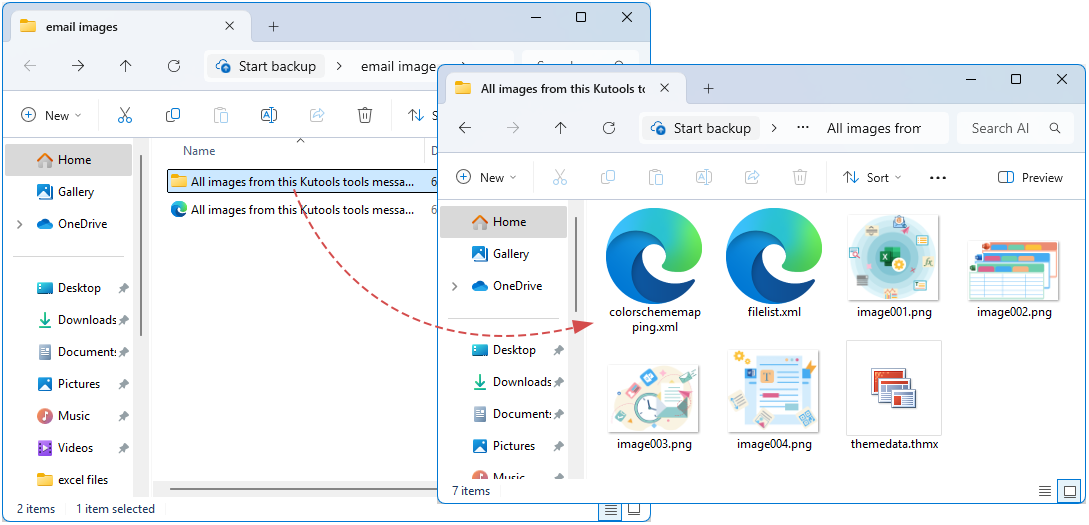Switch to details view in front window
This screenshot has height=525, width=1089.
1044,491
